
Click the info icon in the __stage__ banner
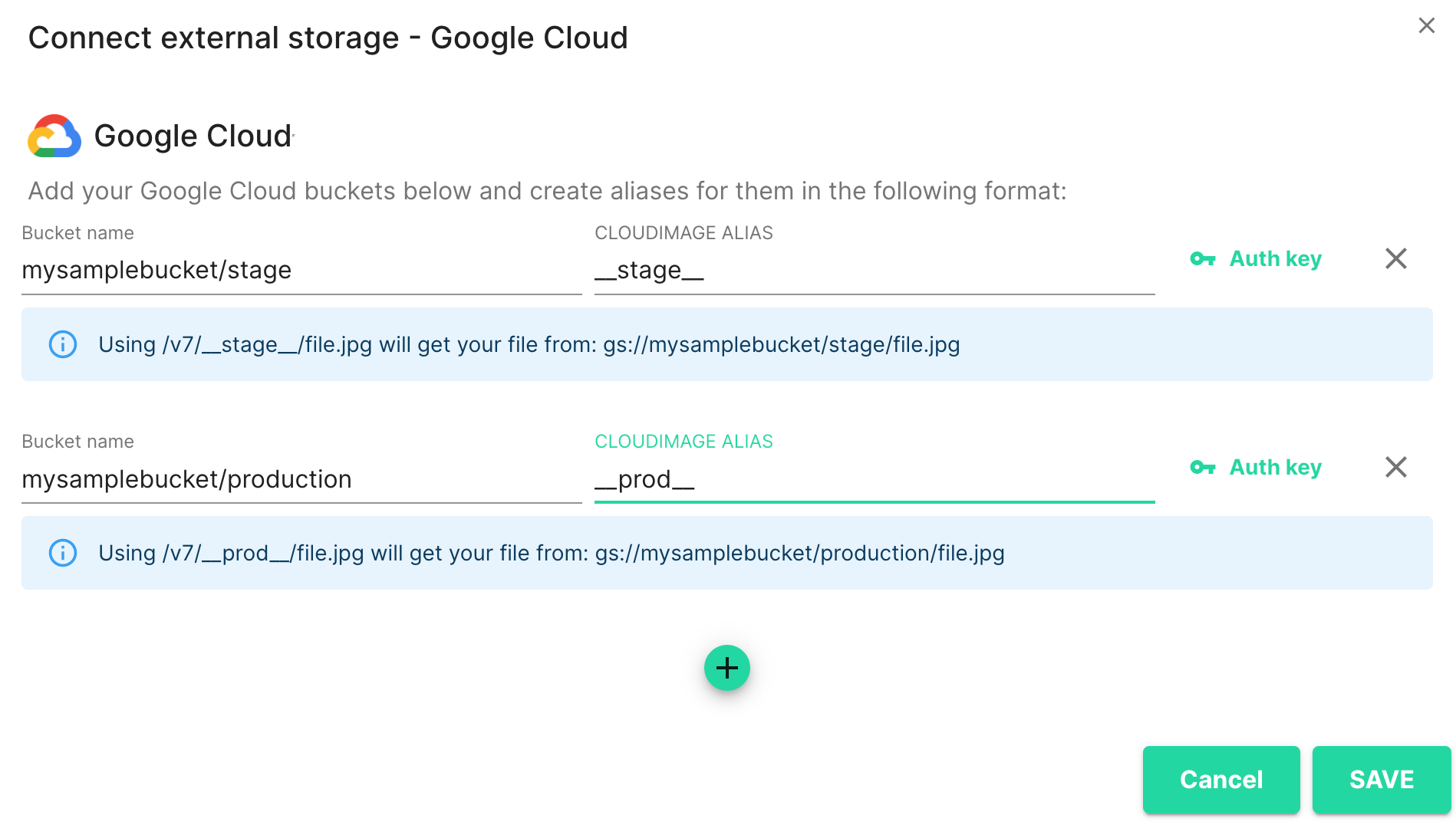click(63, 344)
